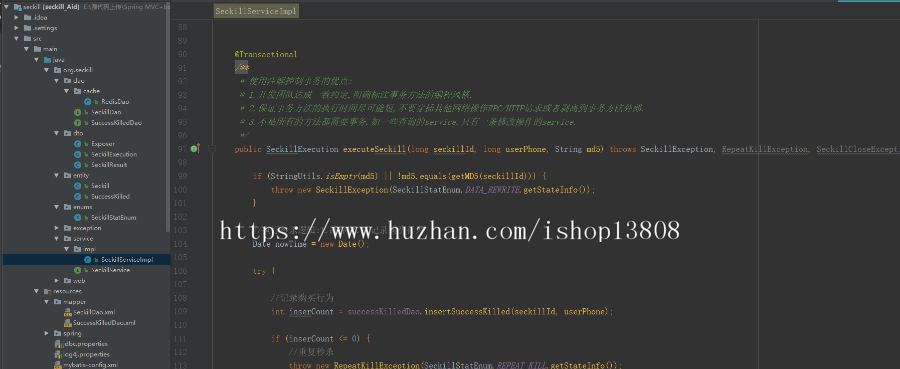Select the SeckillServiceImpl breadcrumb tab
Screen dimensions: 900x369
256,11
